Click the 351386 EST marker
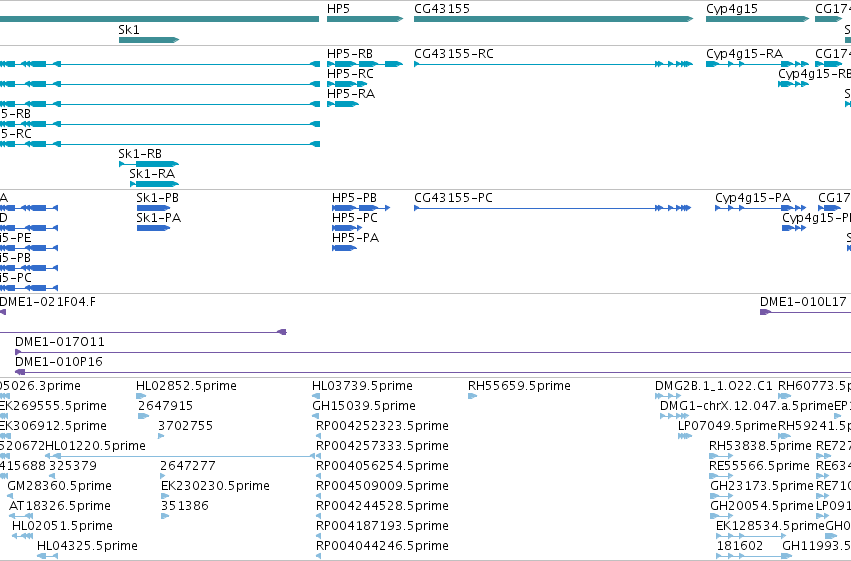 165,516
